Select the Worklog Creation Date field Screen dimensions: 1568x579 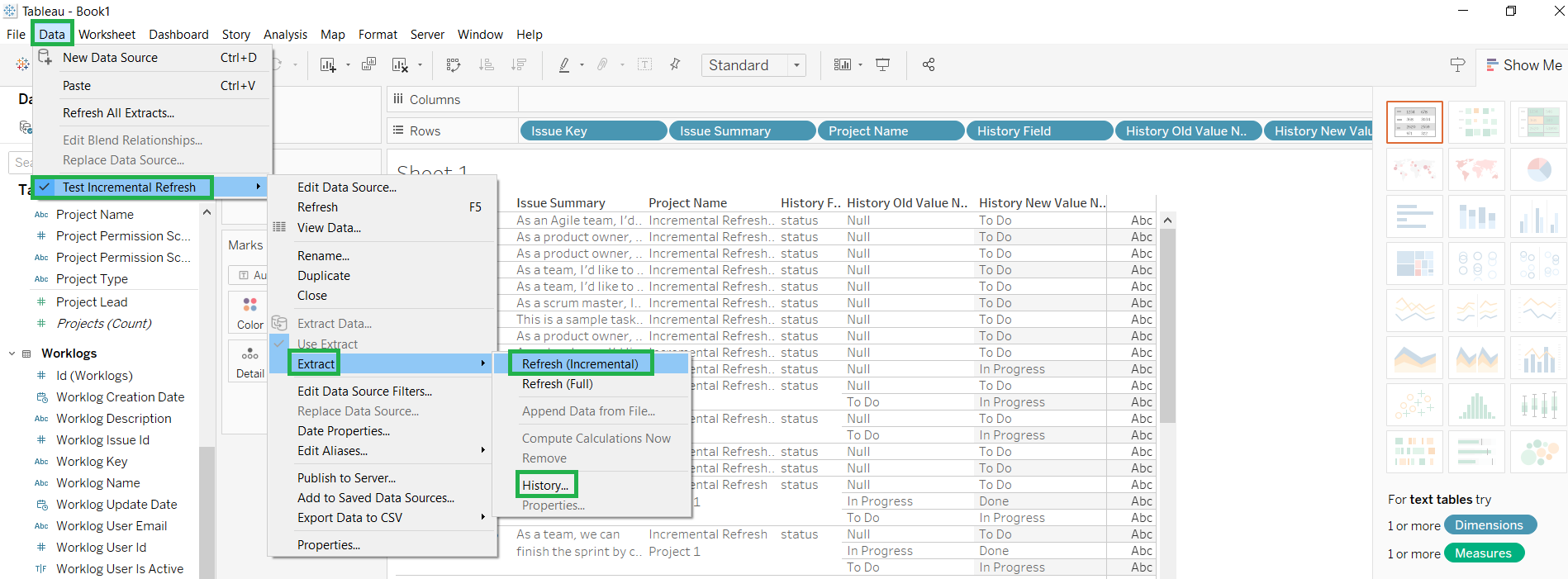[x=120, y=397]
